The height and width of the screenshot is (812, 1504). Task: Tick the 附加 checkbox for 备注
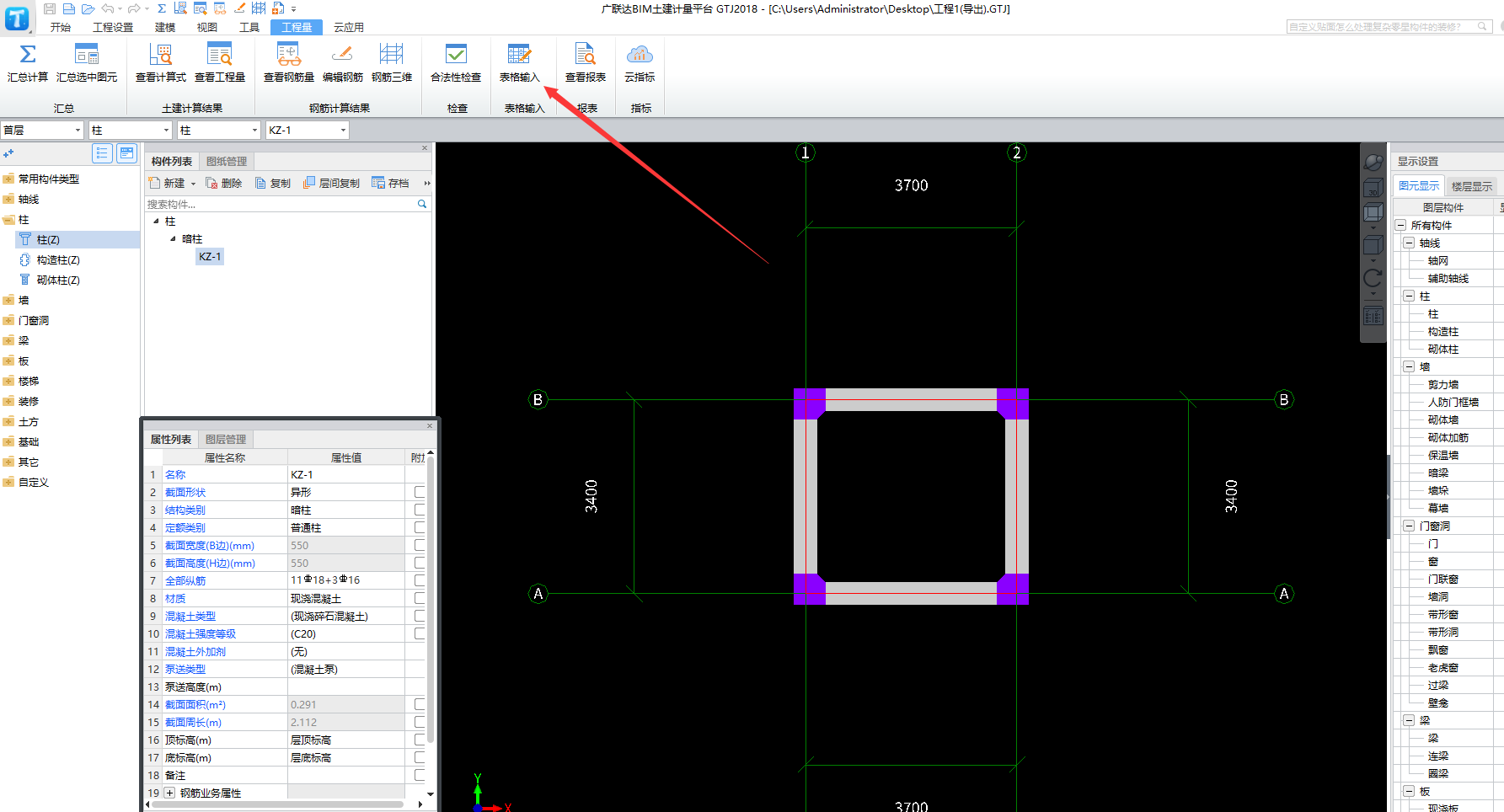click(x=419, y=775)
